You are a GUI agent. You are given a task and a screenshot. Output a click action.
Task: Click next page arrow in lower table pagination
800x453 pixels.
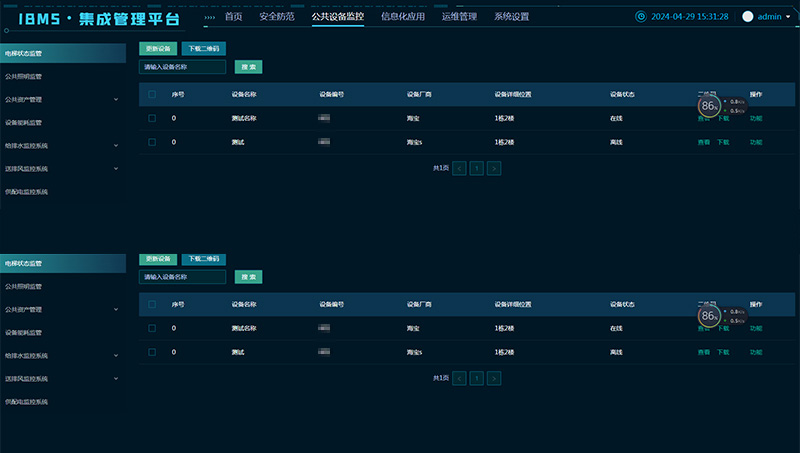tap(494, 378)
